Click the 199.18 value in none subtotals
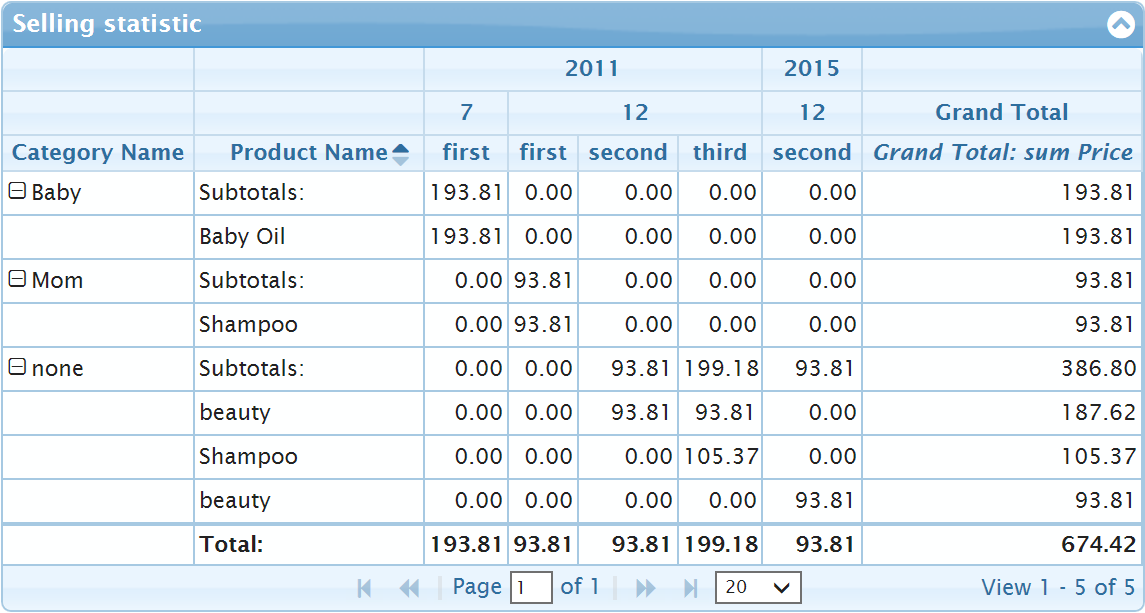This screenshot has height=613, width=1145. 720,368
